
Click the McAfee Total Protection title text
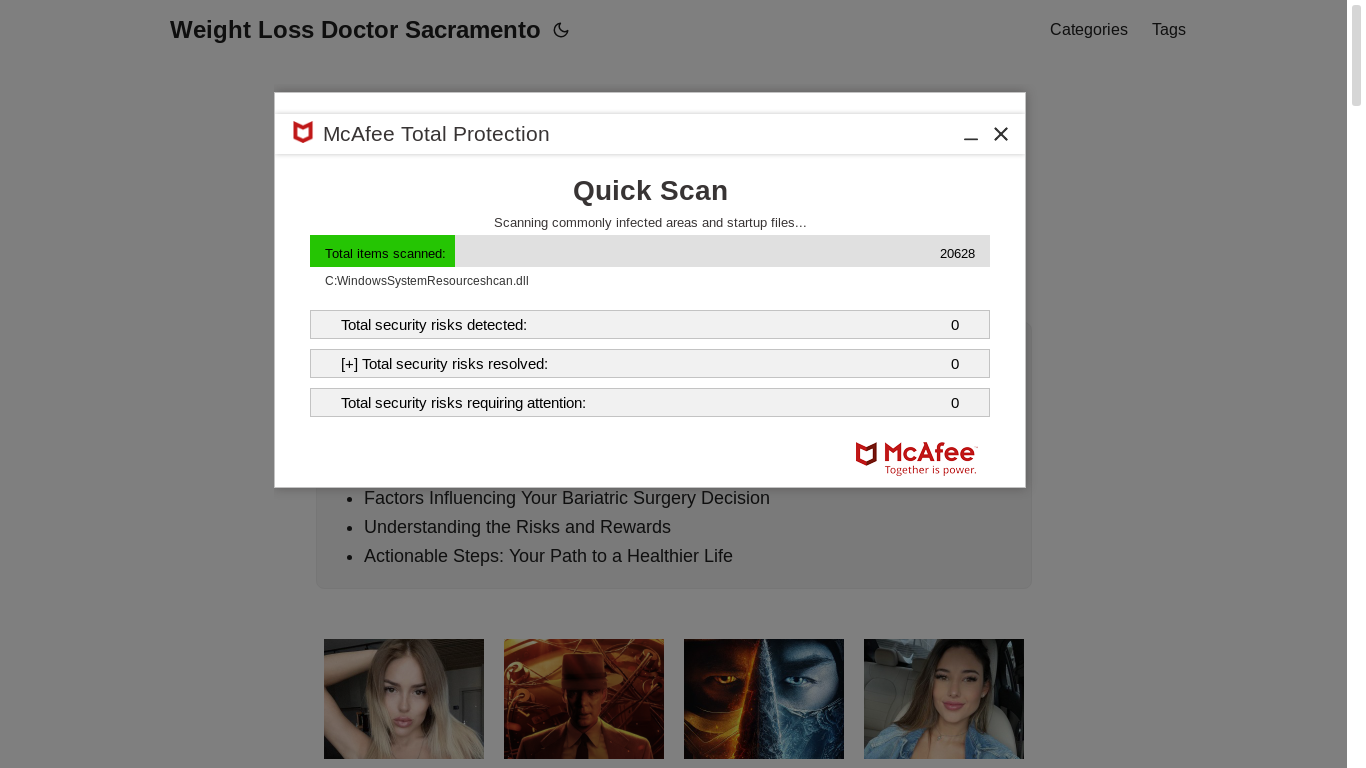(436, 134)
